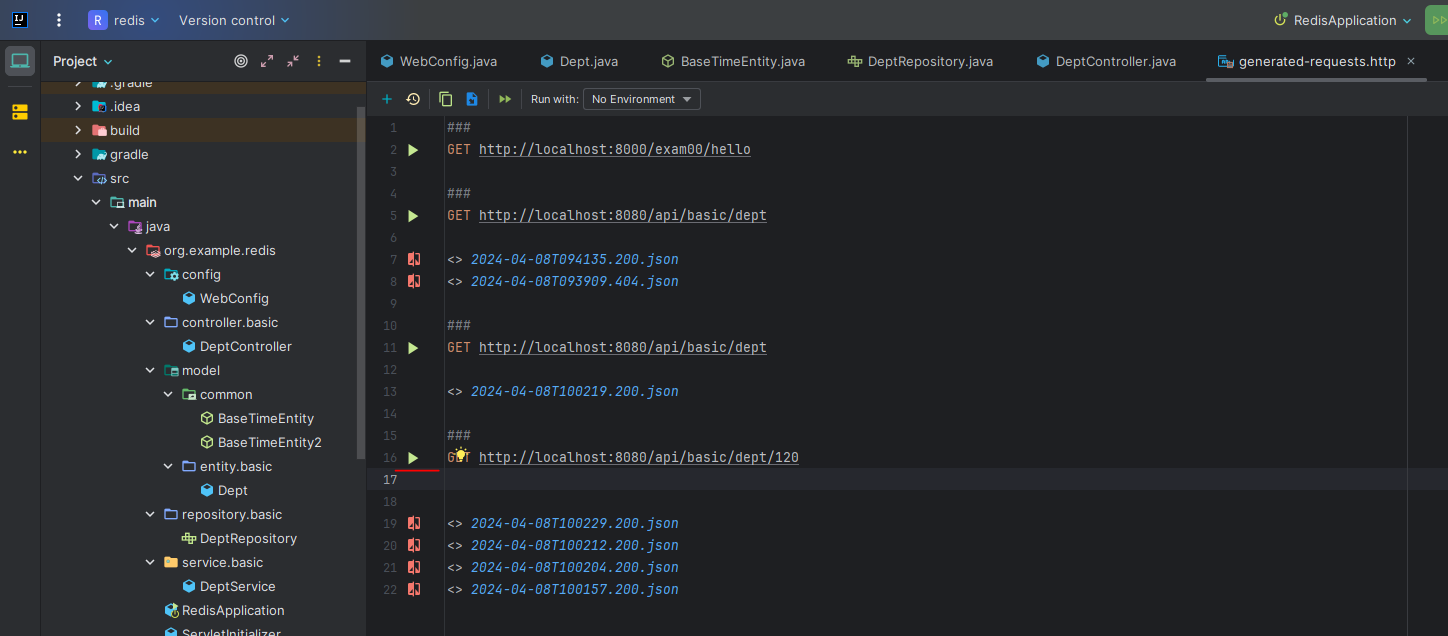This screenshot has width=1448, height=636.
Task: Open response file 2024-04-08T100229.200.json
Action: (x=575, y=523)
